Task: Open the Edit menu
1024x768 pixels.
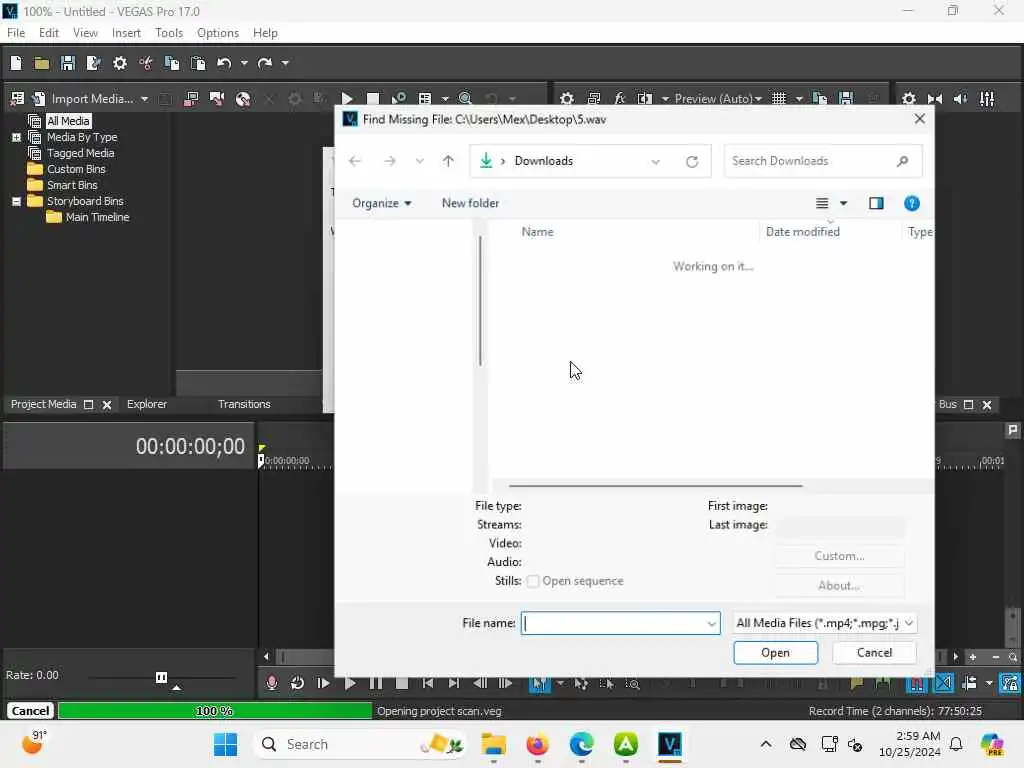Action: pyautogui.click(x=48, y=33)
